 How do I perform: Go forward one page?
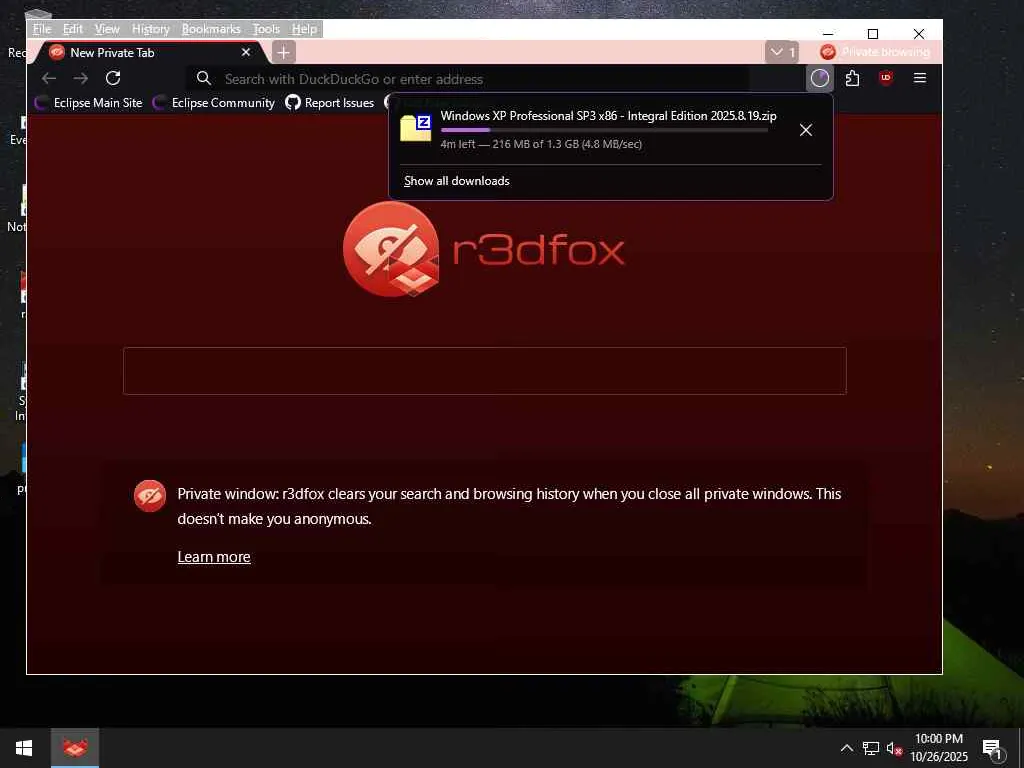[80, 78]
